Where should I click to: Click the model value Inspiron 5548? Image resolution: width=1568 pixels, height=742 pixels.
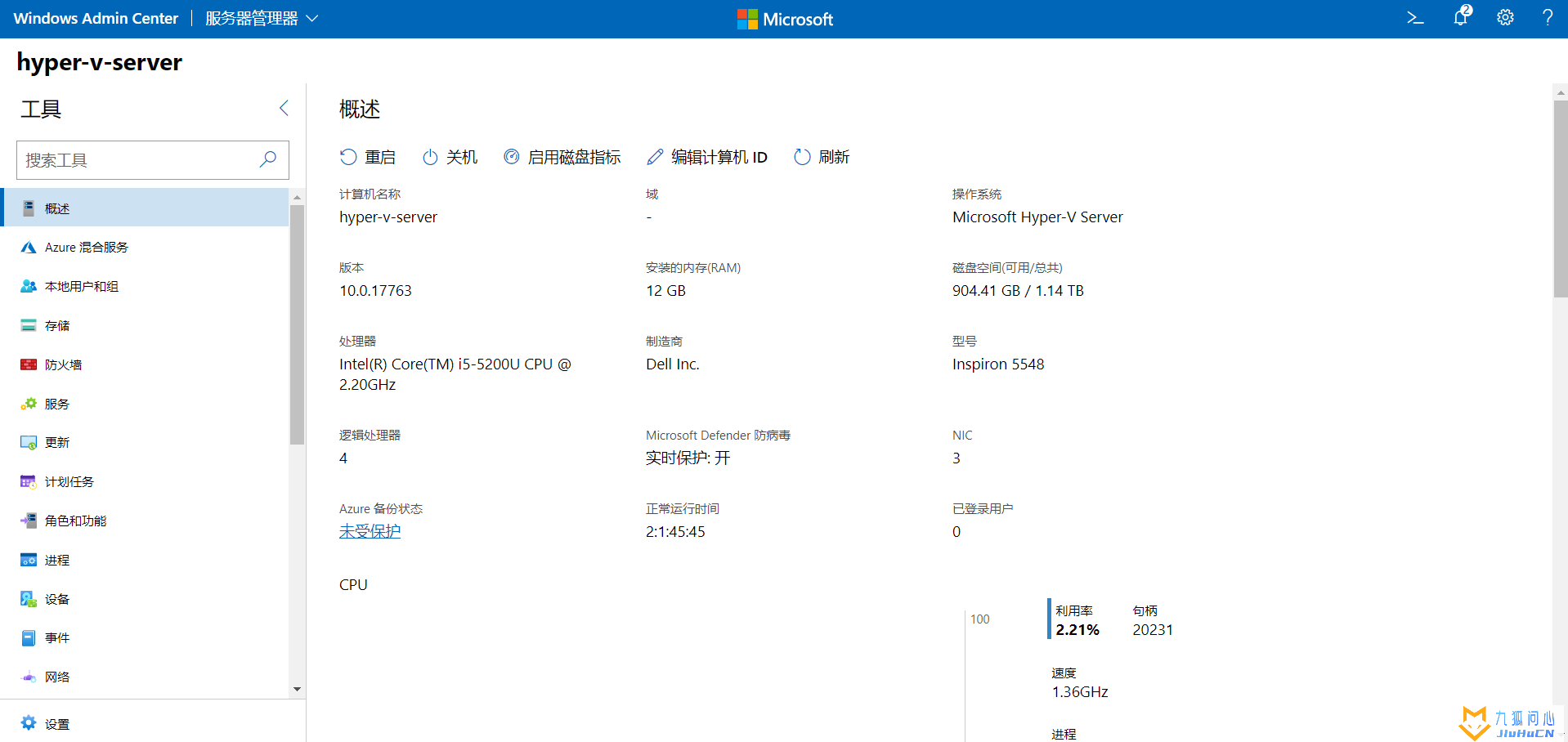point(998,364)
